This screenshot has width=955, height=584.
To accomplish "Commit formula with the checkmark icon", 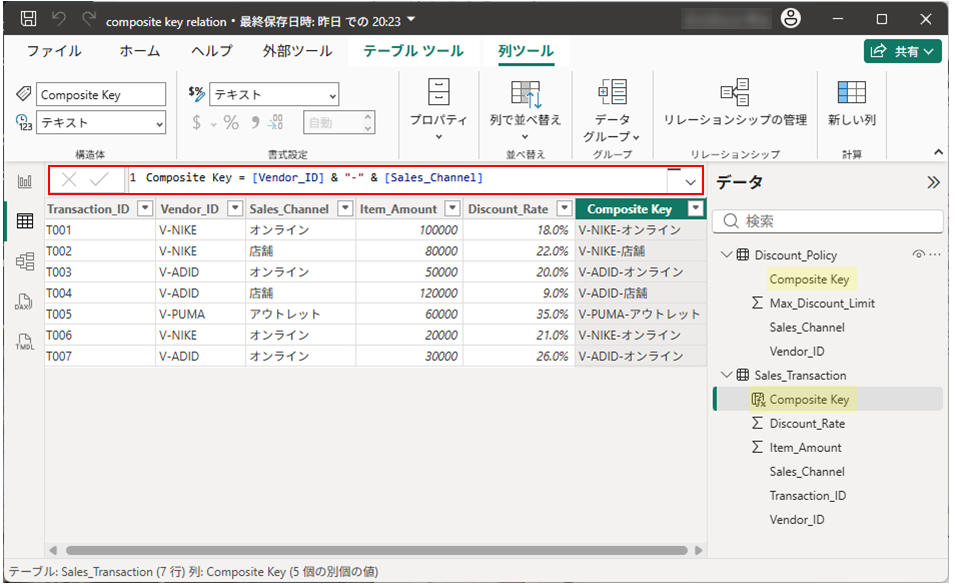I will pos(99,180).
